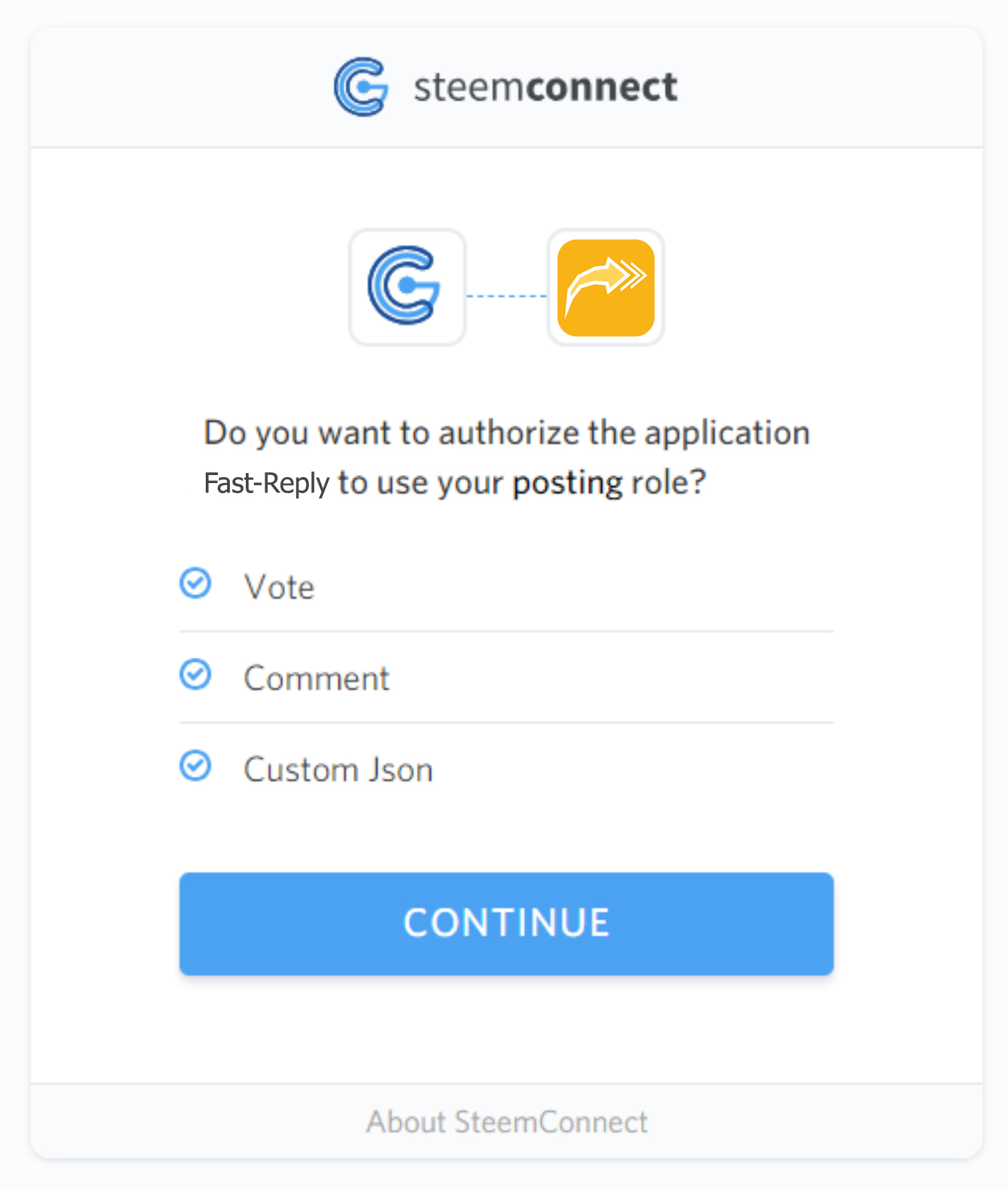Image resolution: width=1008 pixels, height=1190 pixels.
Task: Click the word role? in the prompt
Action: pos(669,482)
